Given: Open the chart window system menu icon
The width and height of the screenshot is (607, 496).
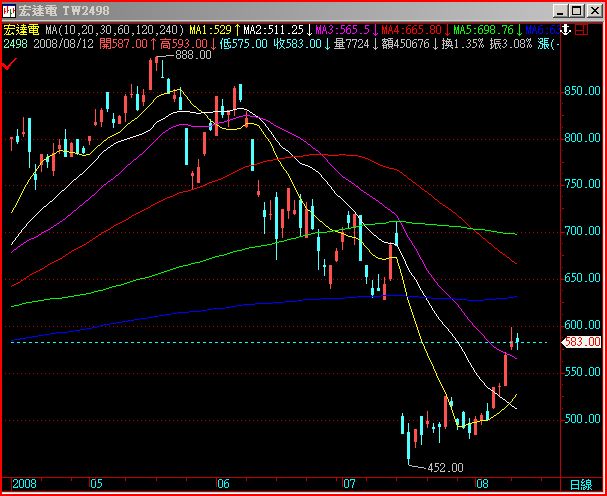Looking at the screenshot, I should coord(9,11).
